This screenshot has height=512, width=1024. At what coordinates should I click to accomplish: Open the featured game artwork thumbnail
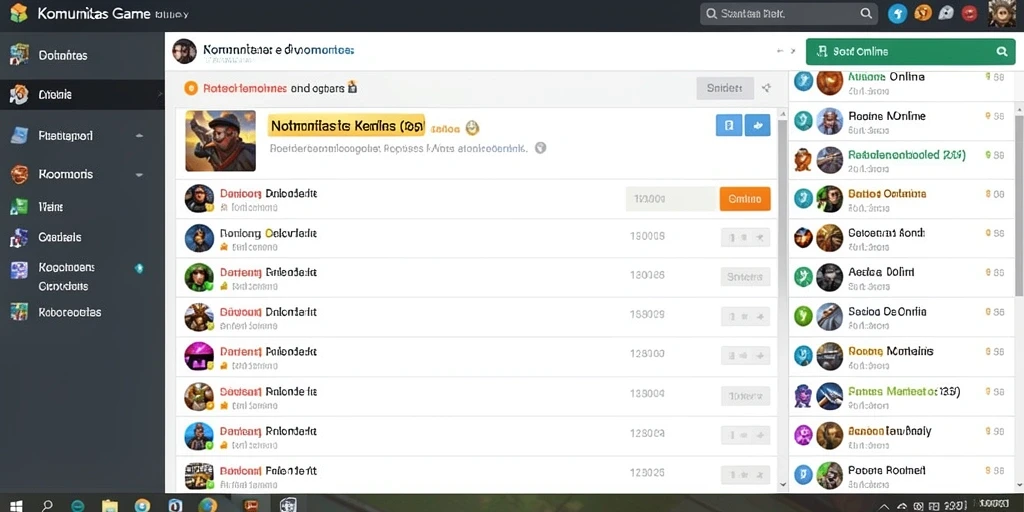tap(220, 140)
